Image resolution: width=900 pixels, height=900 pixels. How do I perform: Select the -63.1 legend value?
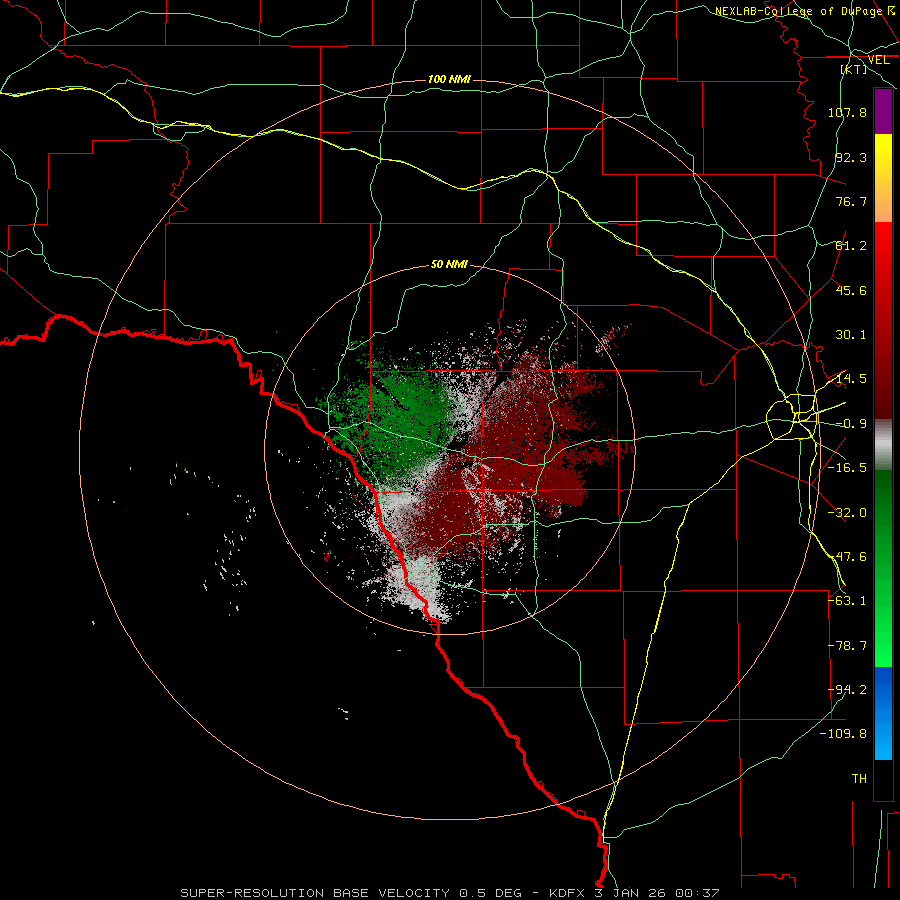[x=847, y=601]
